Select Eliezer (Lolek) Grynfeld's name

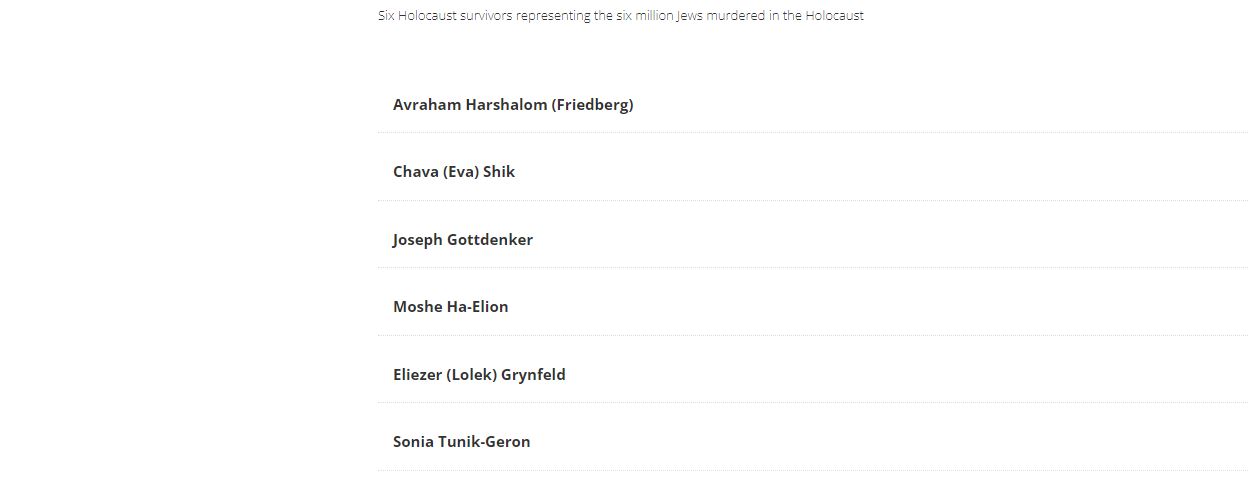point(479,375)
